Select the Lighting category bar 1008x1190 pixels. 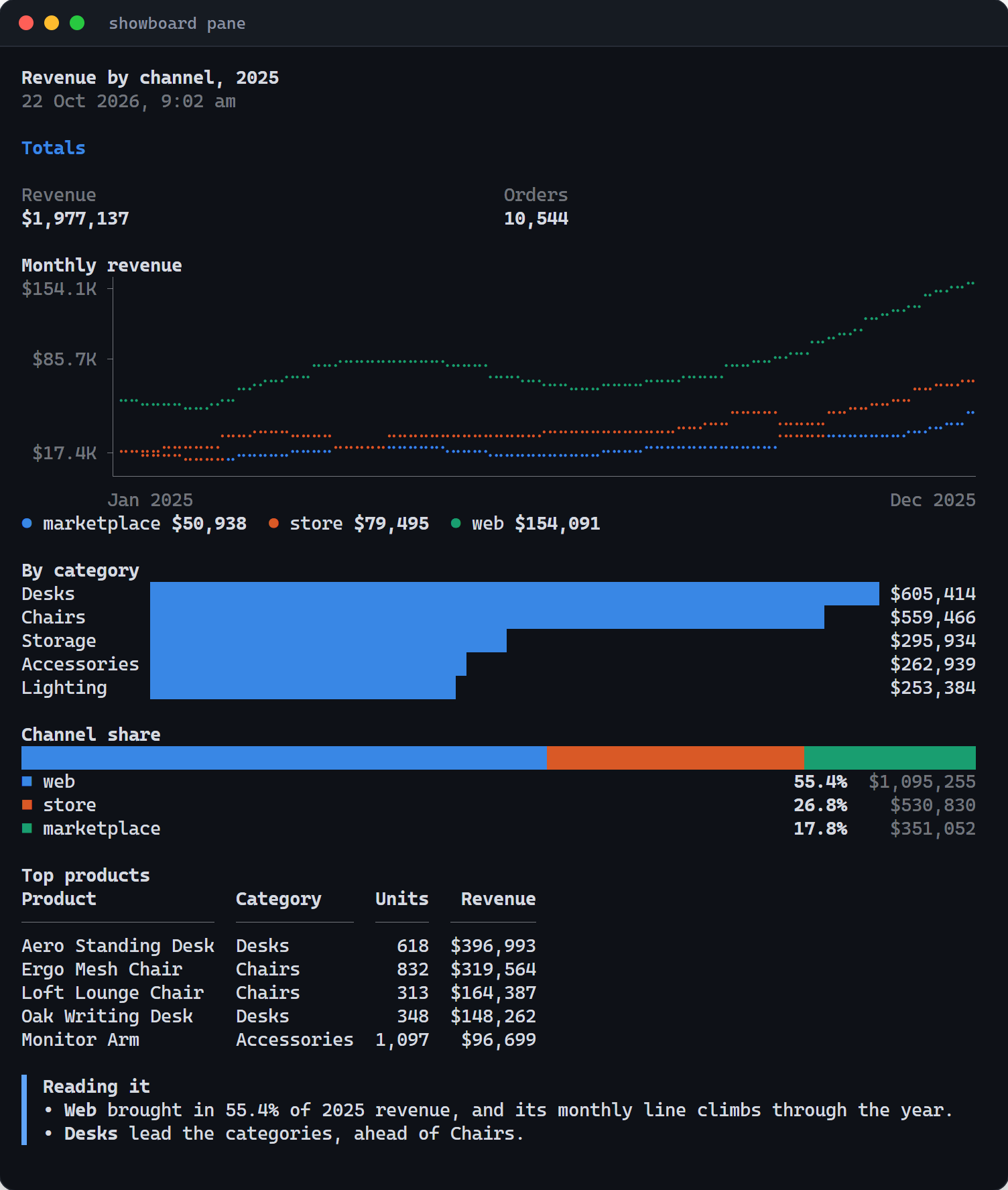[x=303, y=688]
